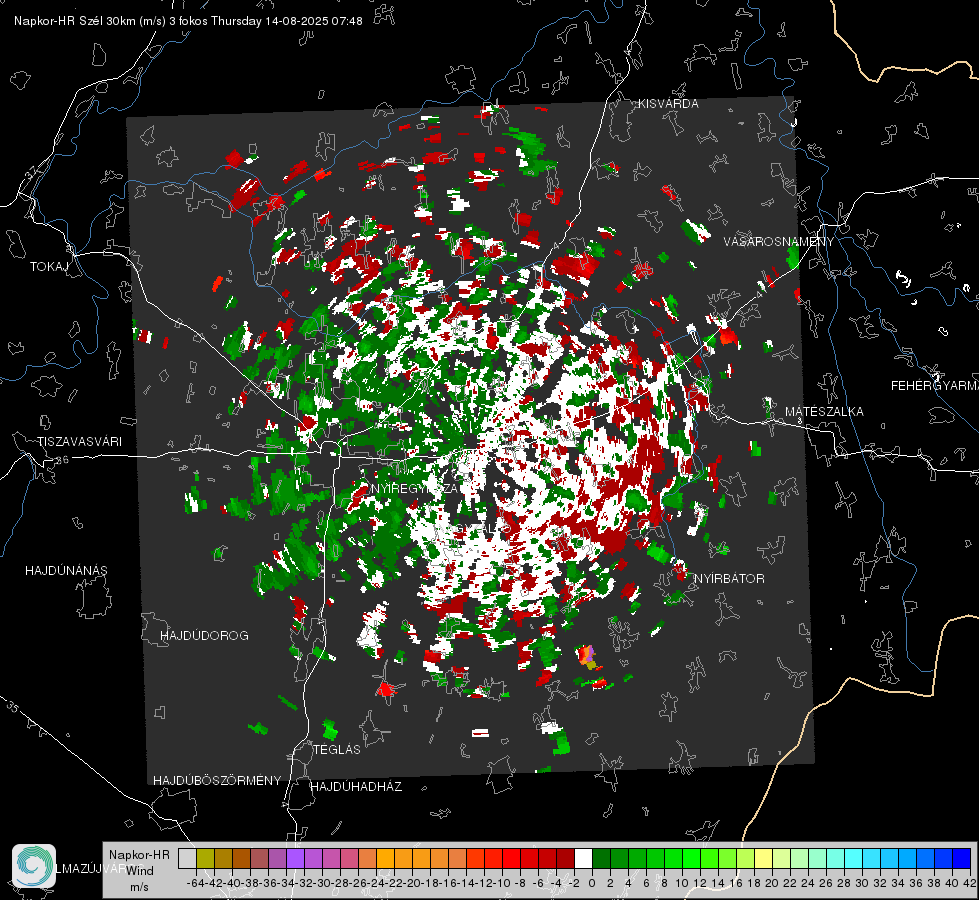This screenshot has width=979, height=900.
Task: Select the HAJDÚHADHÁZ city label
Action: point(356,787)
